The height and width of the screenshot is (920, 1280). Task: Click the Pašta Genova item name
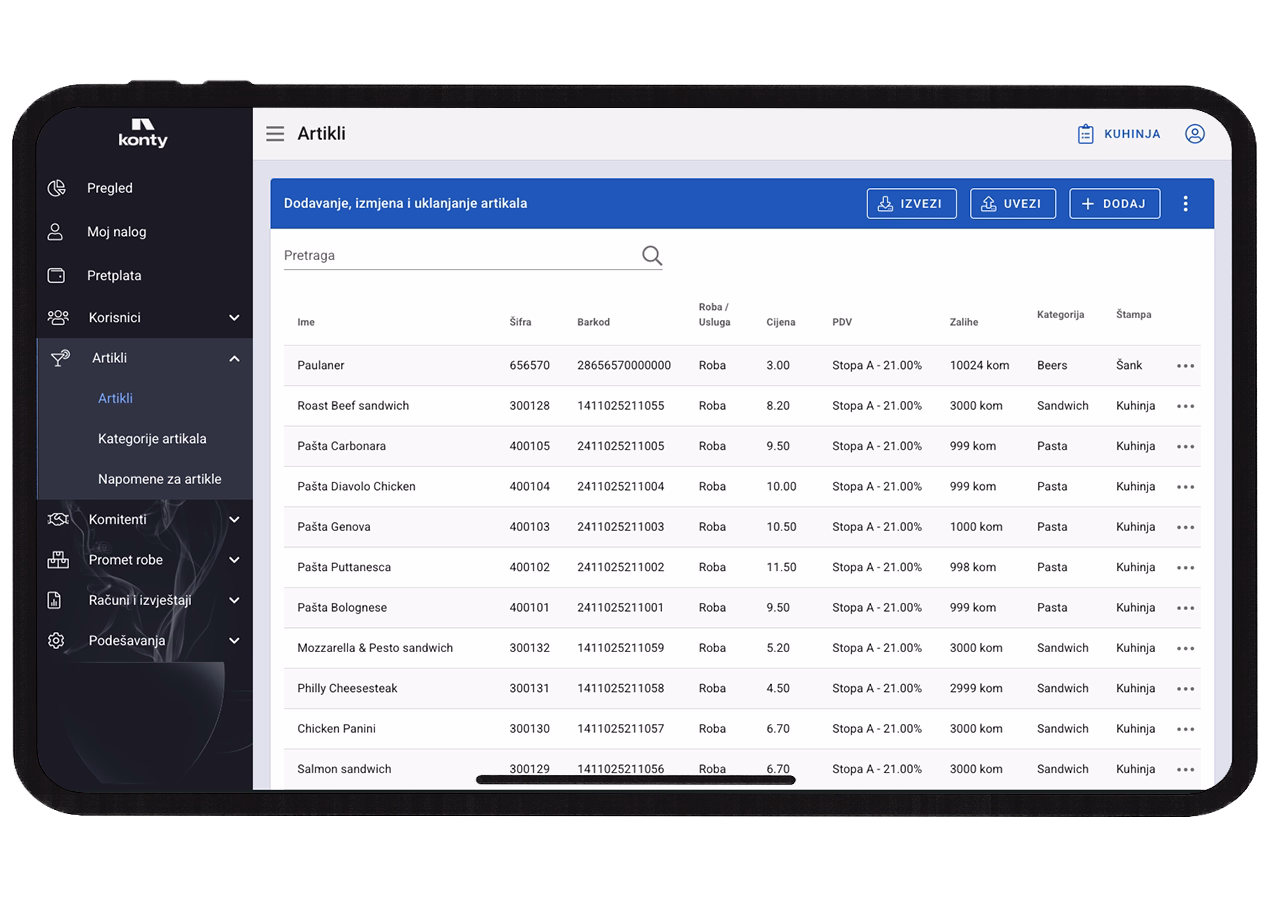pyautogui.click(x=334, y=527)
